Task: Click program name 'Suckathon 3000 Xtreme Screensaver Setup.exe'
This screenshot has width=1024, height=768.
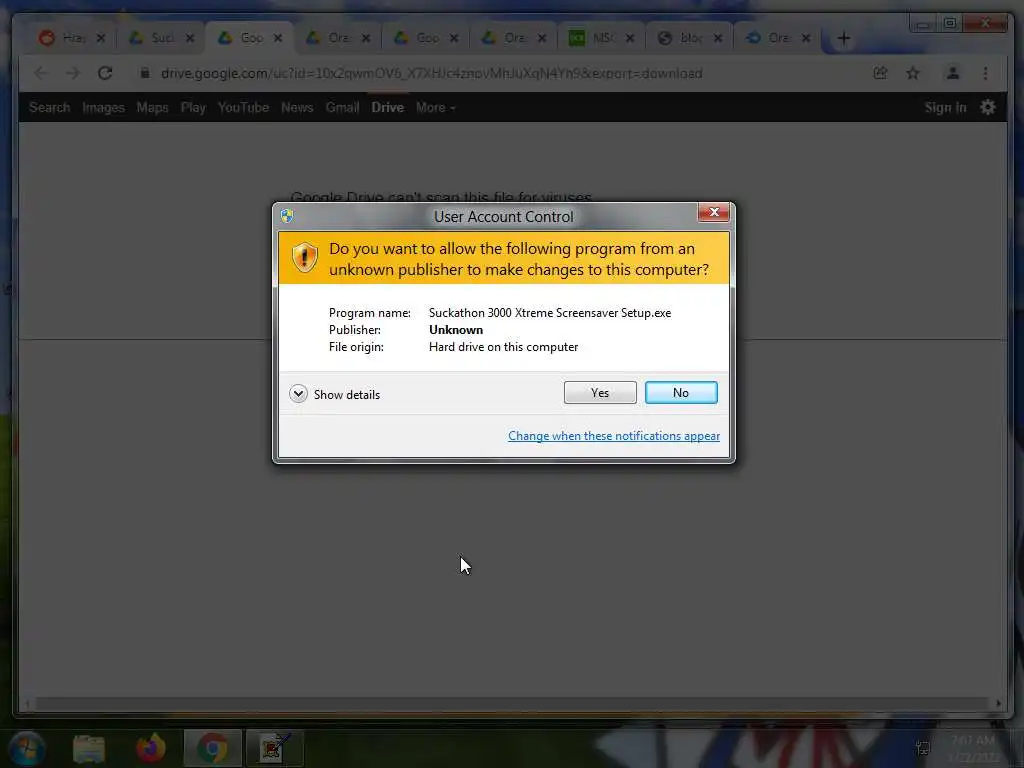Action: click(550, 313)
